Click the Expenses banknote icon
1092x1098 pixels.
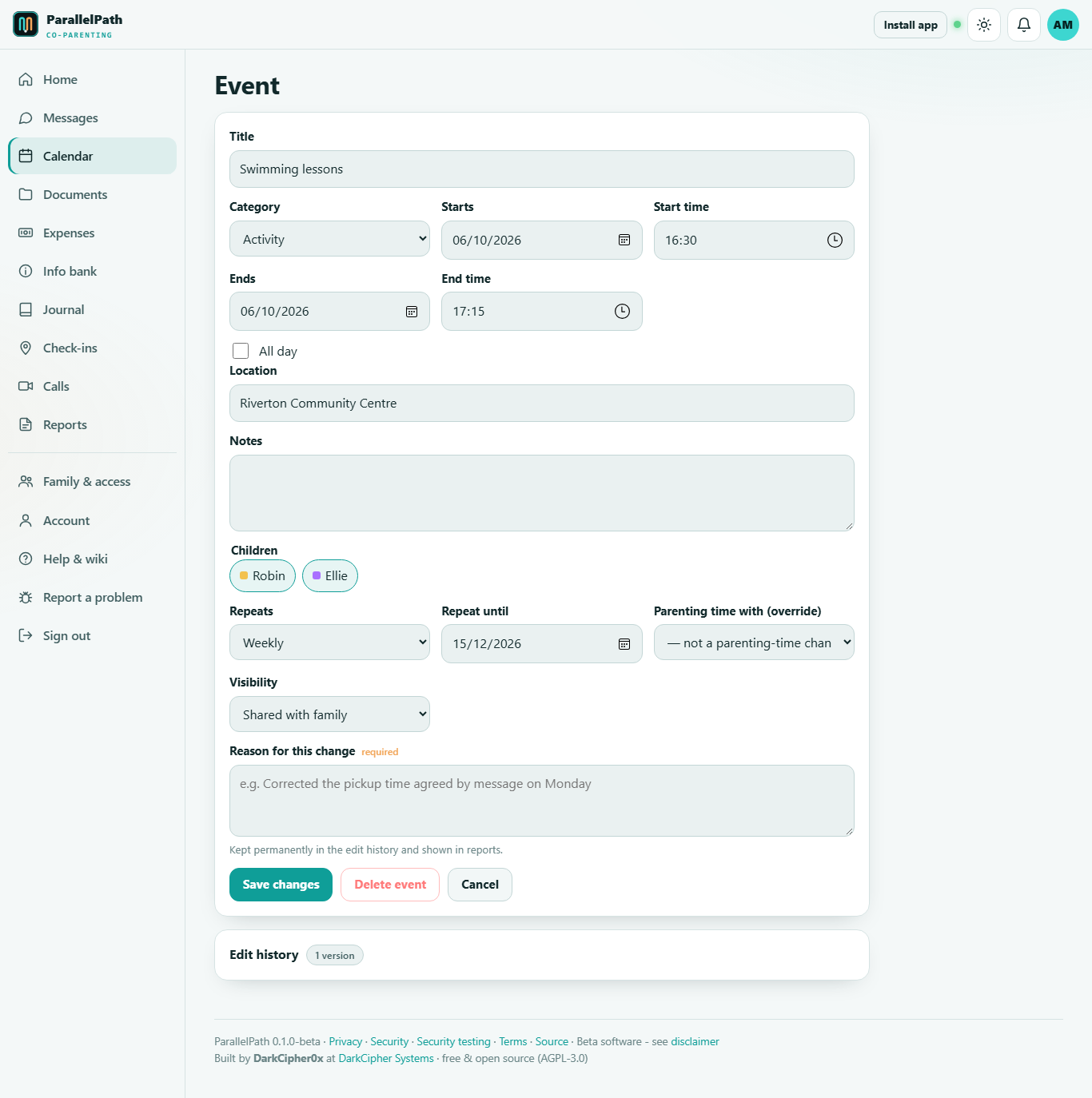click(26, 233)
